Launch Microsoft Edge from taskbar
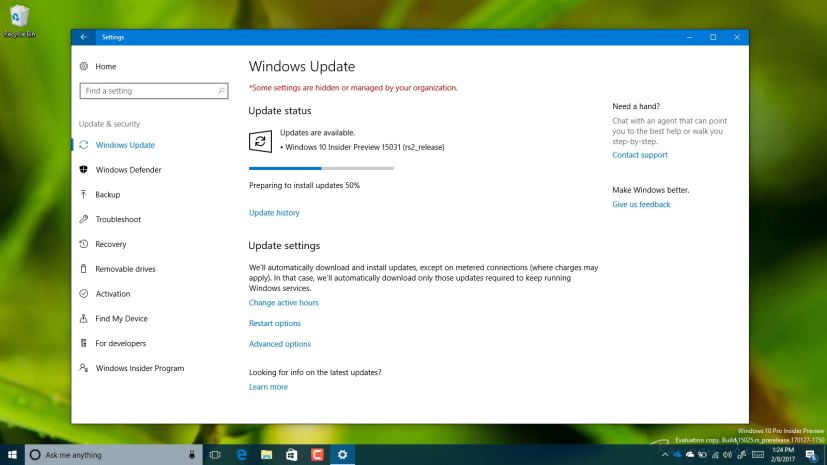The width and height of the screenshot is (827, 465). click(x=241, y=454)
